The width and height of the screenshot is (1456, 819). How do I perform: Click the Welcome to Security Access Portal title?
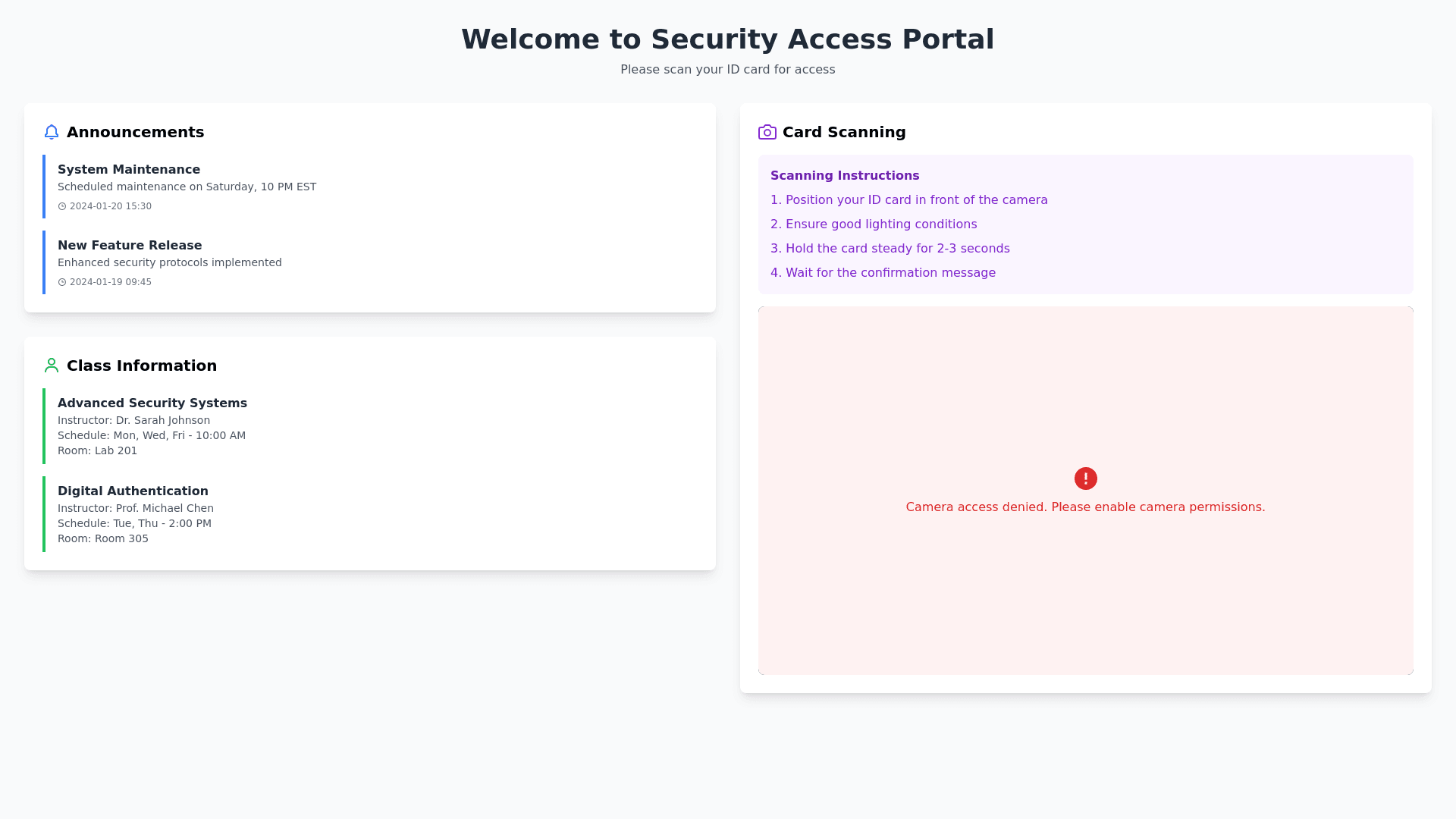[x=727, y=39]
